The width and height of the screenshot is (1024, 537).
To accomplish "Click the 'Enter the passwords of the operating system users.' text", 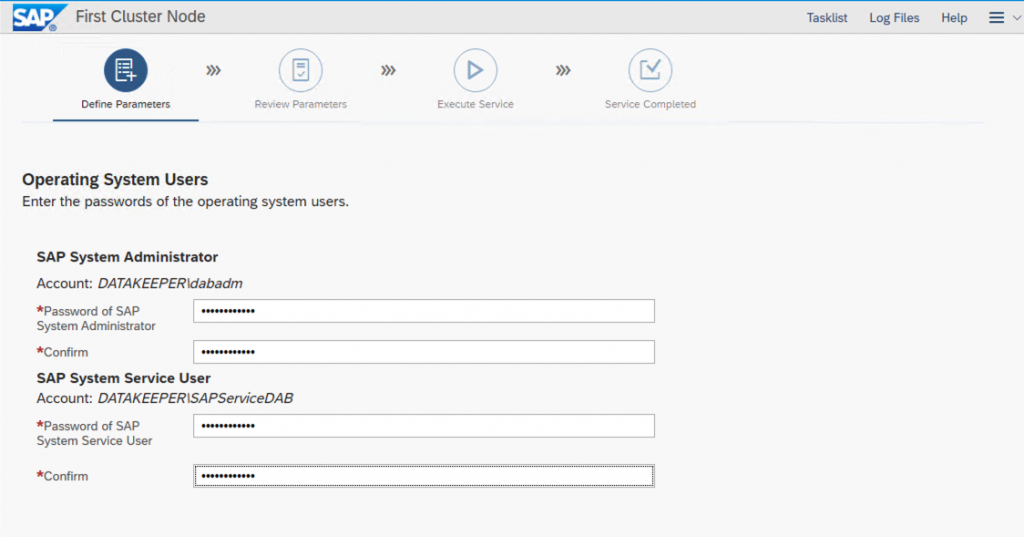I will coord(185,201).
